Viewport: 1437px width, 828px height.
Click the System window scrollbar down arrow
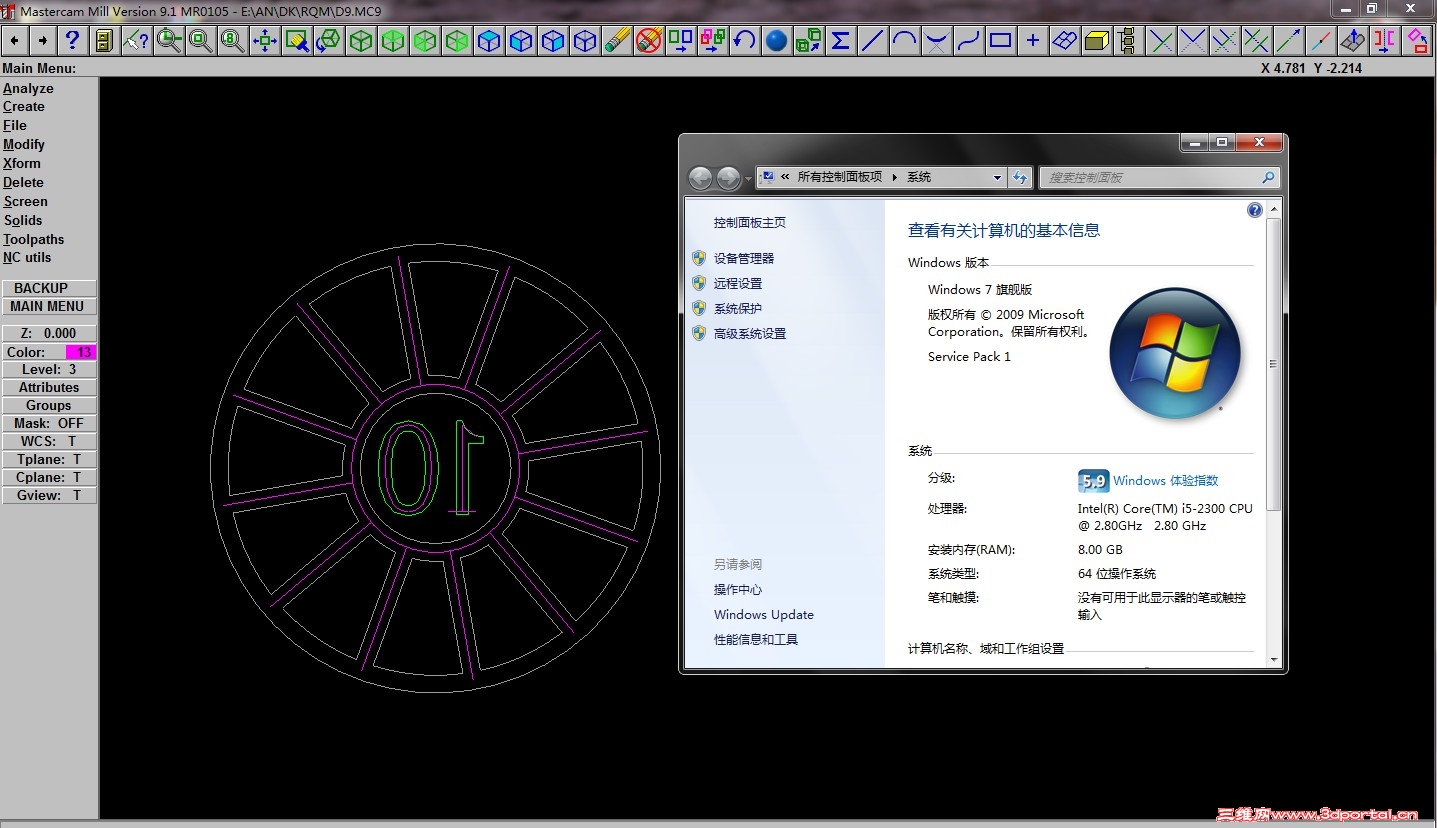click(x=1273, y=660)
